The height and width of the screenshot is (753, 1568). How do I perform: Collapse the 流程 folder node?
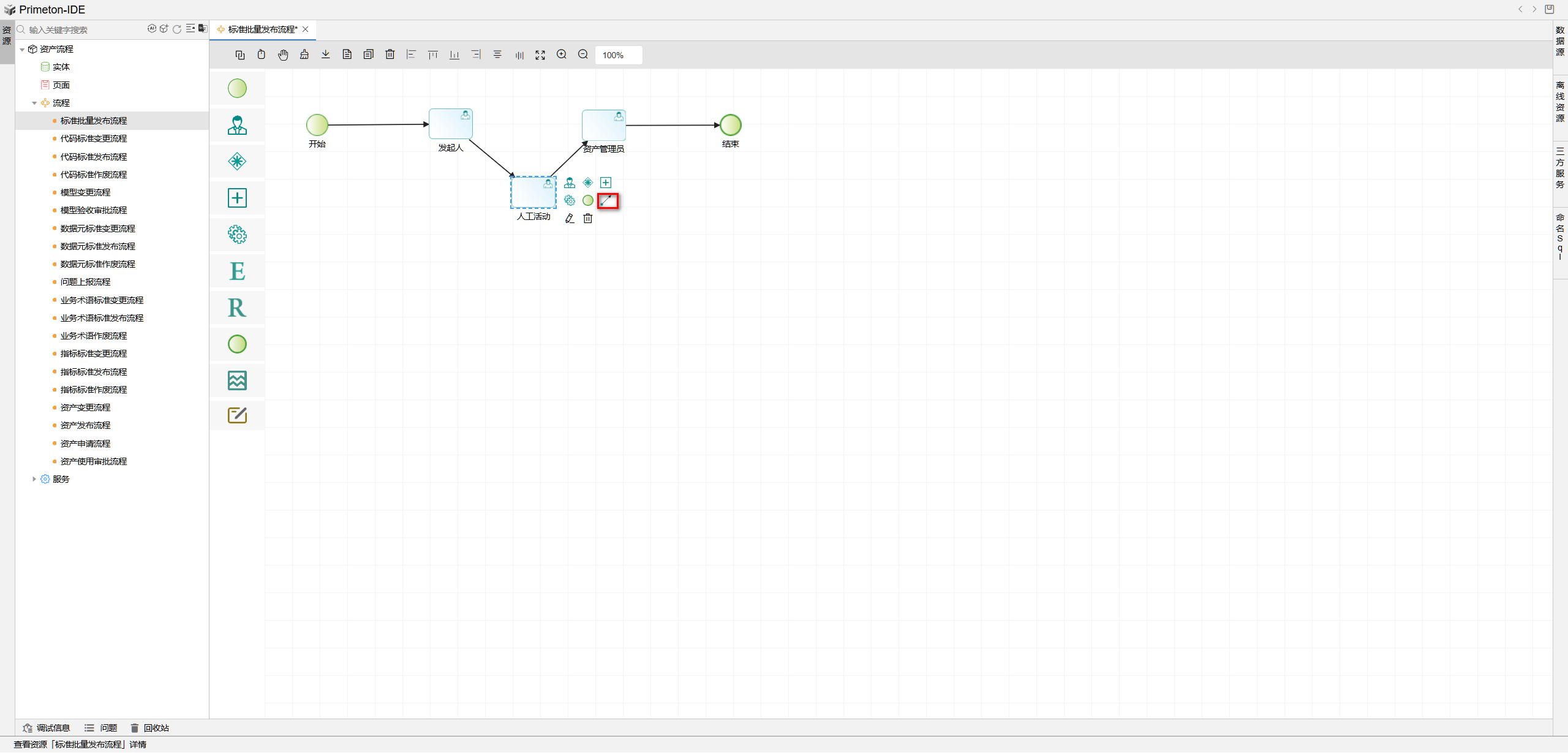[x=35, y=104]
